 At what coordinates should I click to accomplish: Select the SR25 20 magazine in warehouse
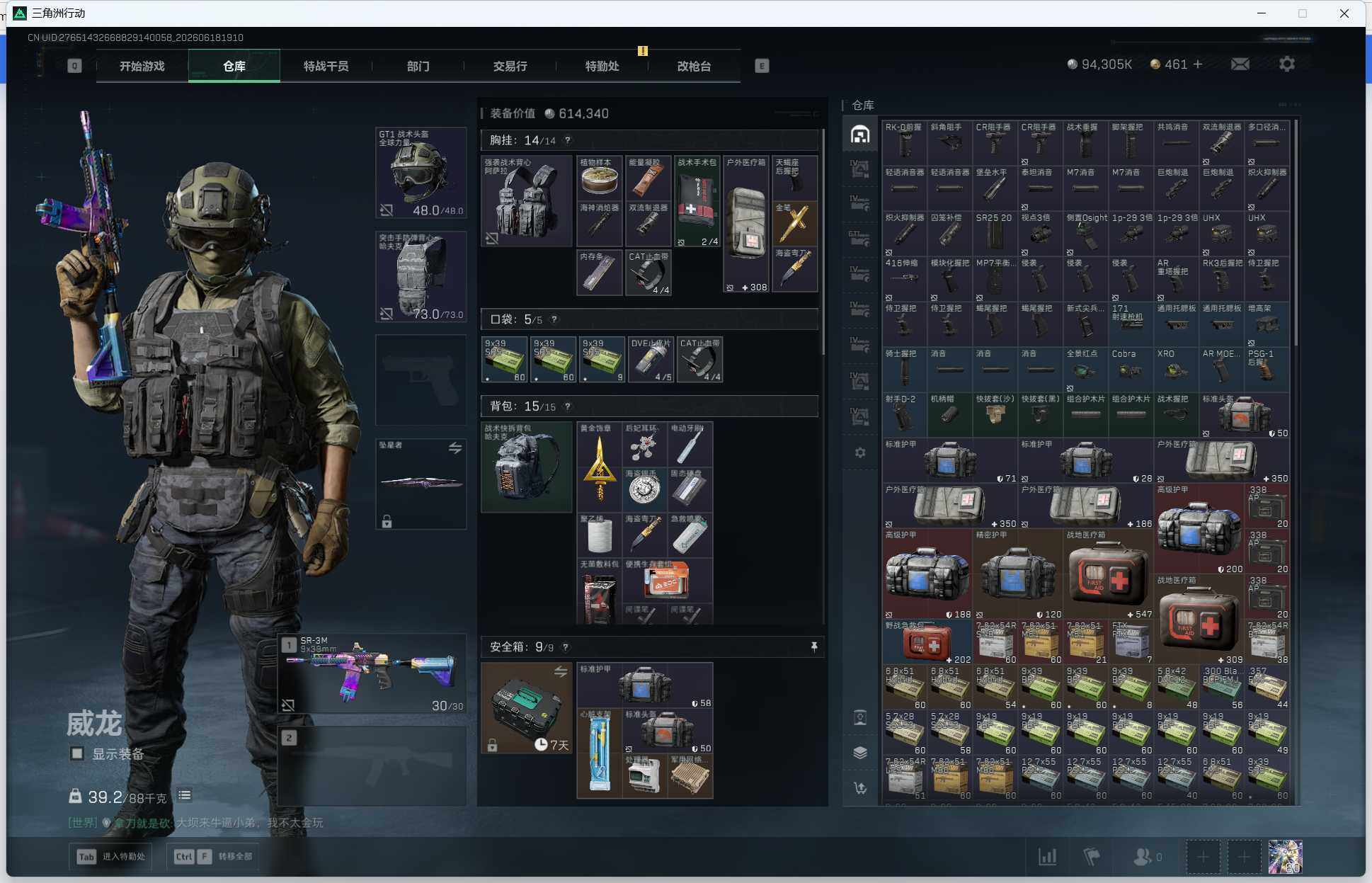995,234
